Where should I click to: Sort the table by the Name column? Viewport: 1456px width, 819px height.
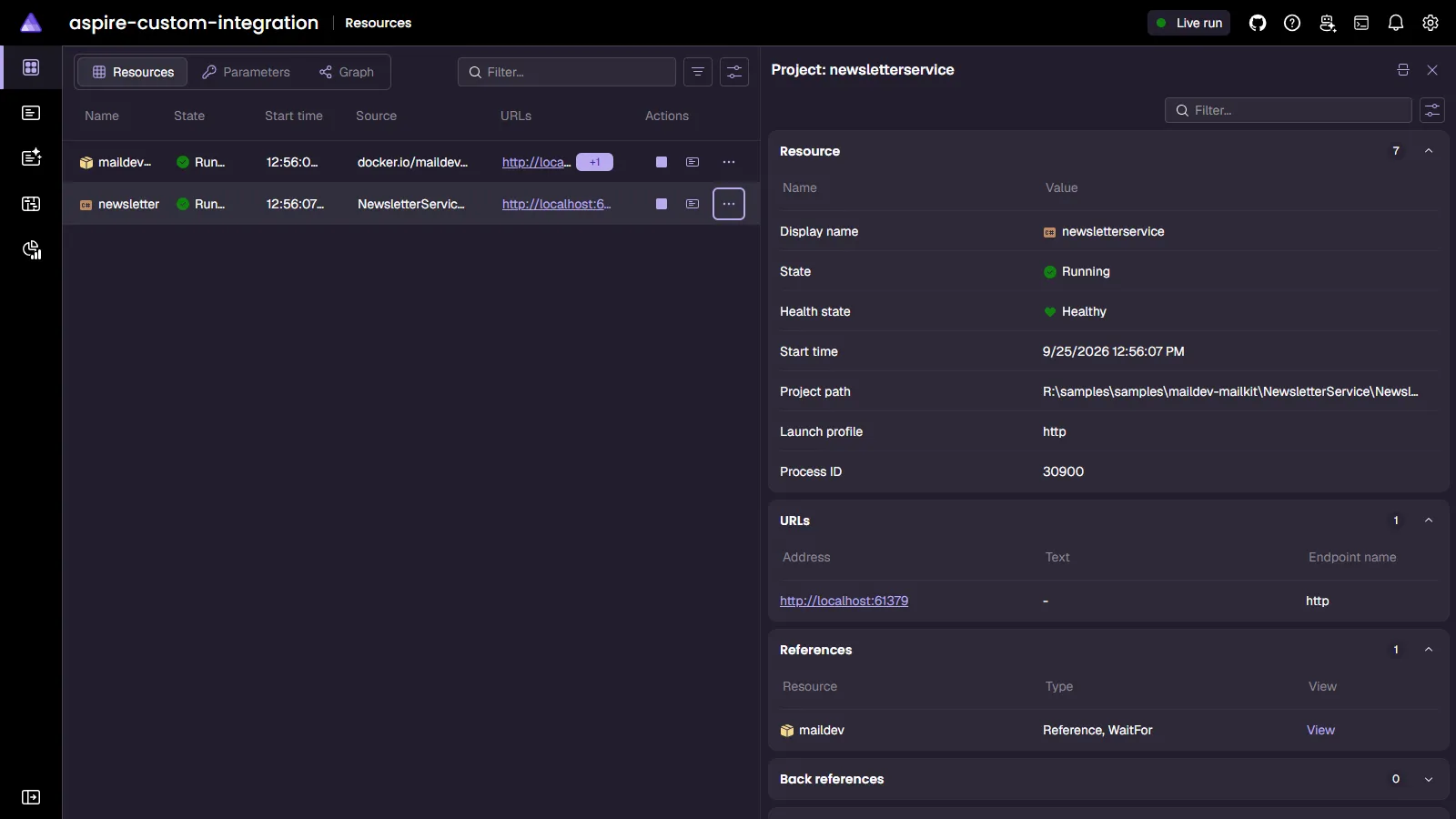pyautogui.click(x=102, y=116)
